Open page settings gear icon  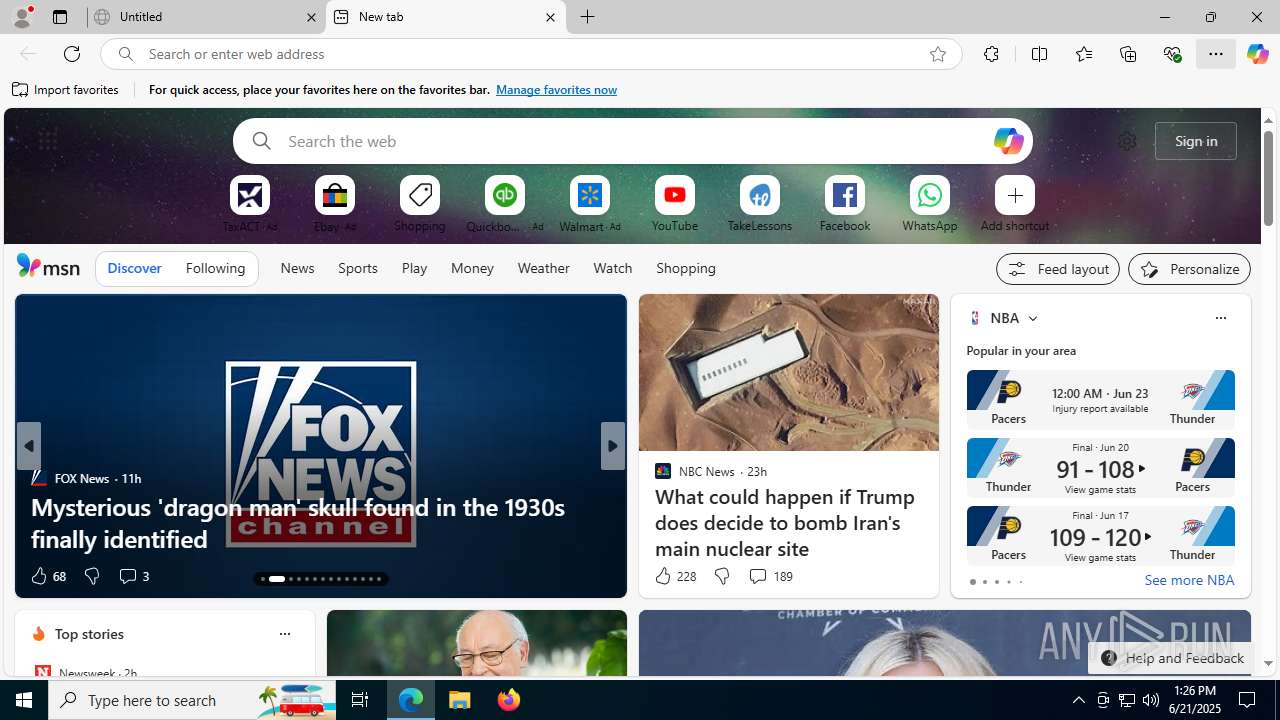(x=1127, y=141)
